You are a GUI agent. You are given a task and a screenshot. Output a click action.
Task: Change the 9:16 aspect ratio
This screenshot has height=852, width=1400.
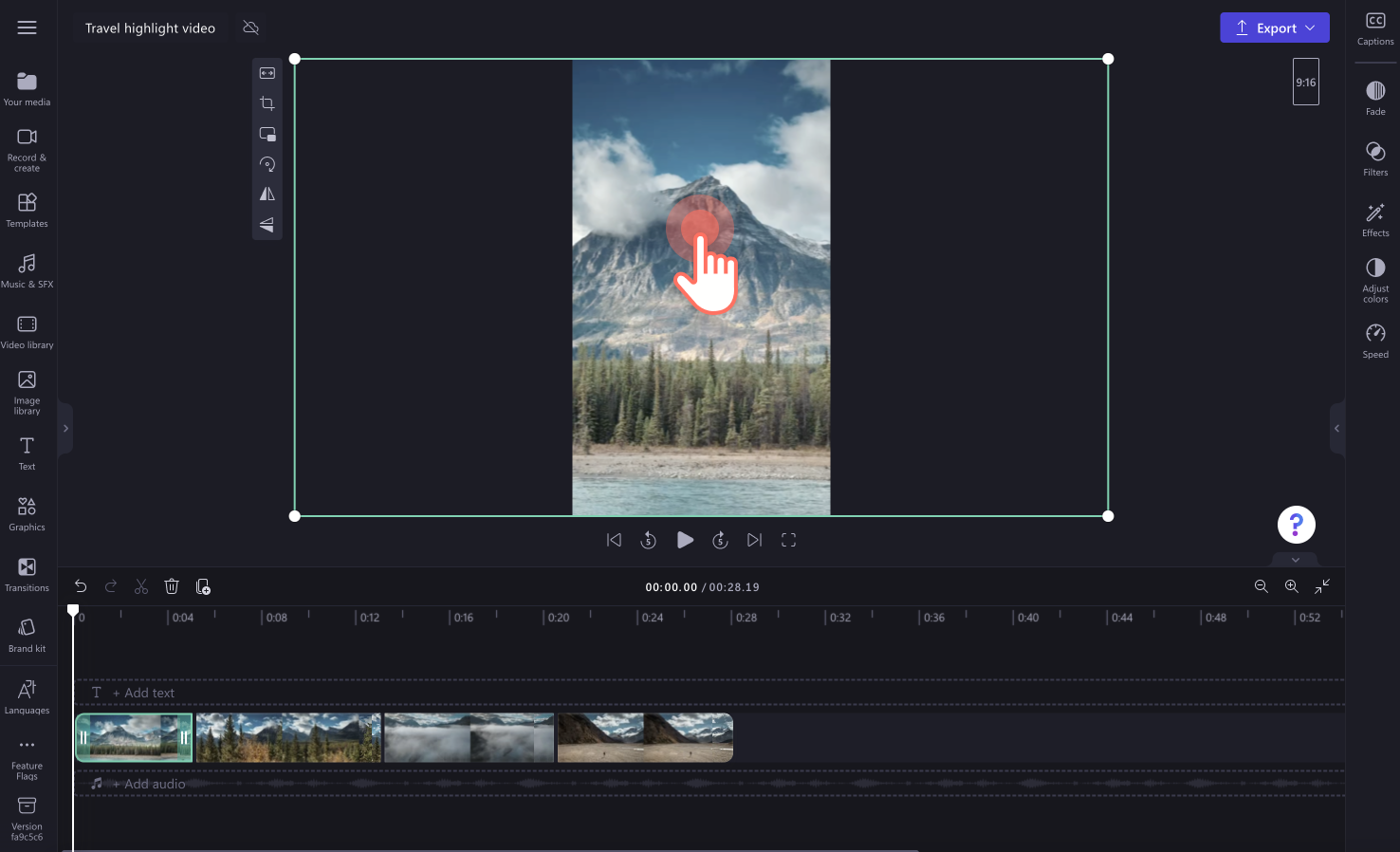tap(1306, 83)
